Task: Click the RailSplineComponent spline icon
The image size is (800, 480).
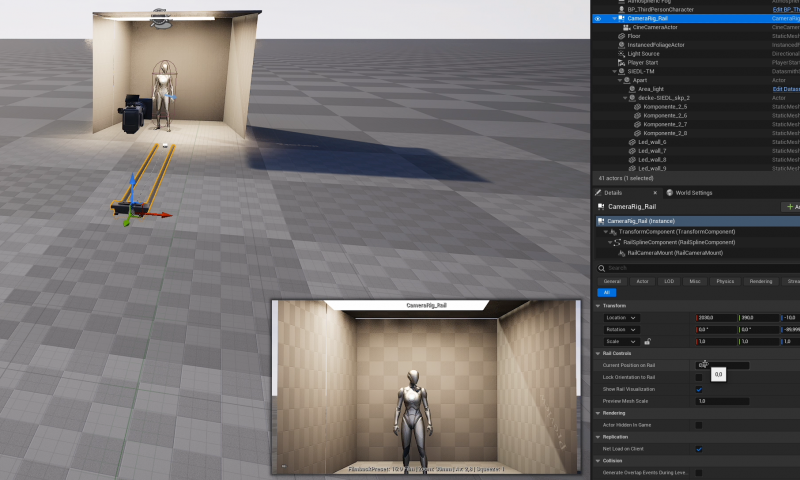Action: tap(619, 242)
